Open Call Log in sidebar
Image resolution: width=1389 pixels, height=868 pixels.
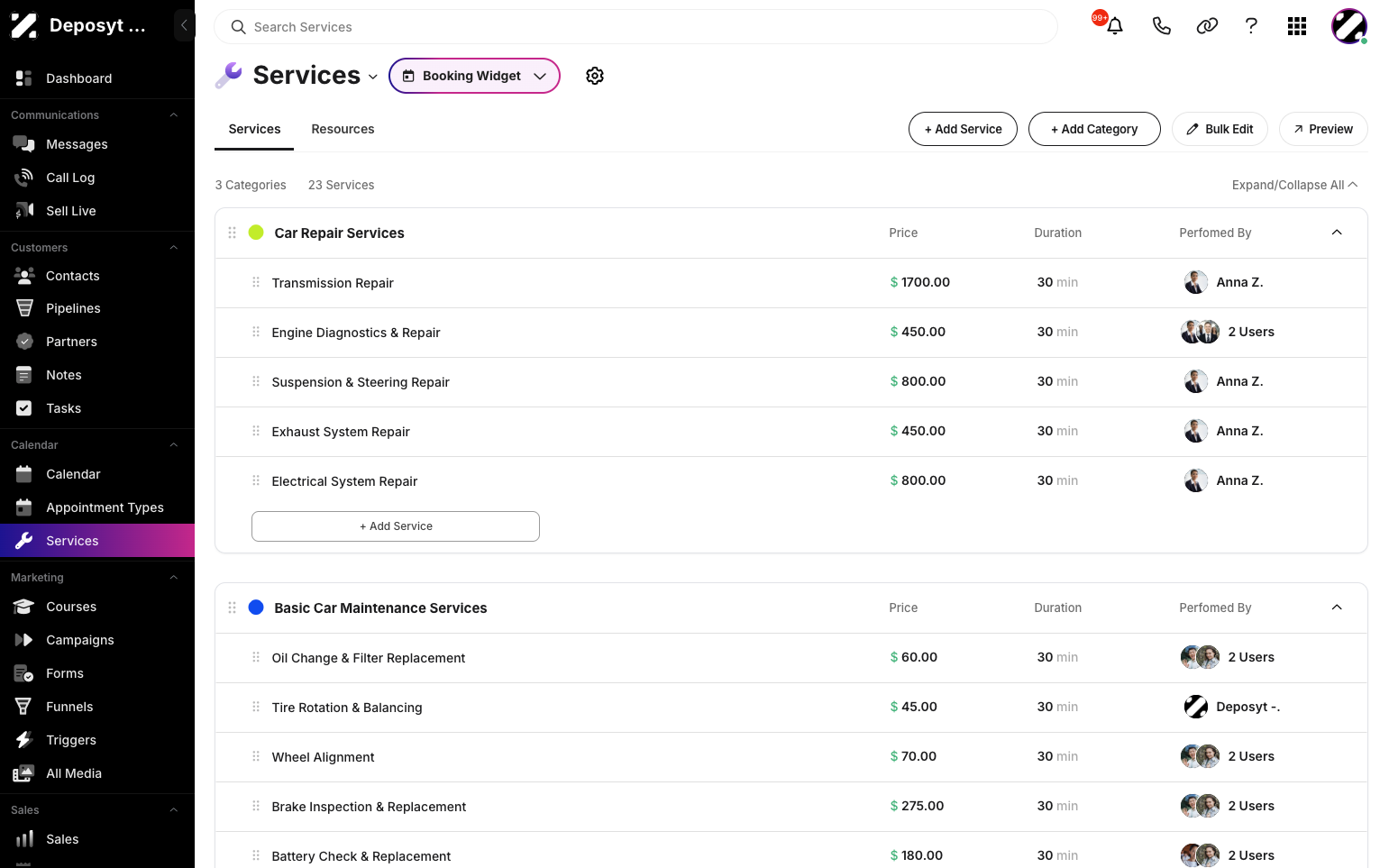[x=97, y=178]
